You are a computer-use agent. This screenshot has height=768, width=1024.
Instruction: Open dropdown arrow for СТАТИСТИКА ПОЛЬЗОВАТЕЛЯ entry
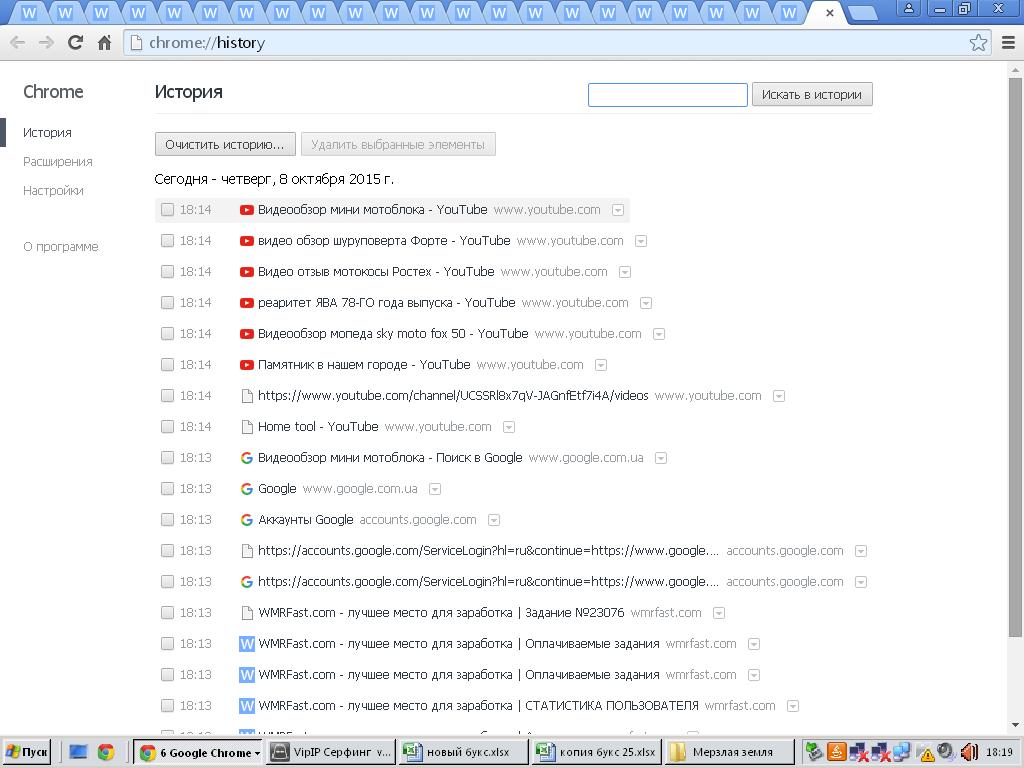[x=793, y=706]
